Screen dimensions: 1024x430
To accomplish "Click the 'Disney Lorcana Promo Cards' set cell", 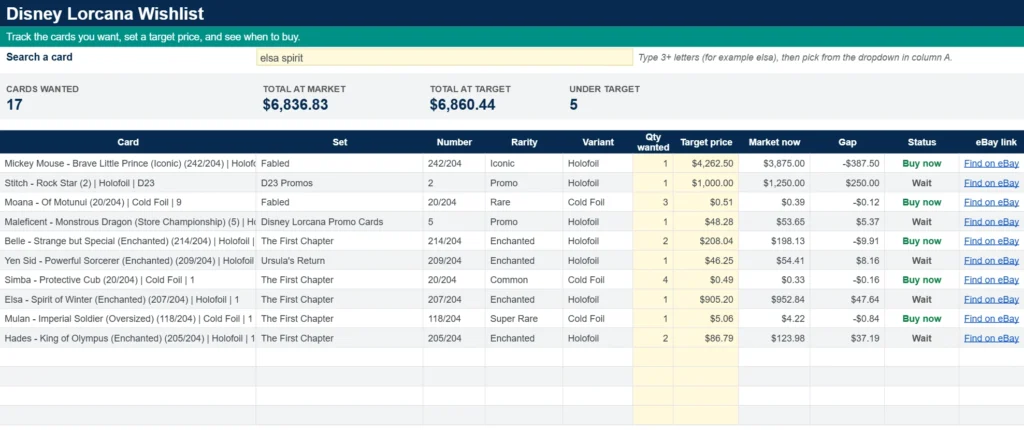I will pyautogui.click(x=340, y=222).
